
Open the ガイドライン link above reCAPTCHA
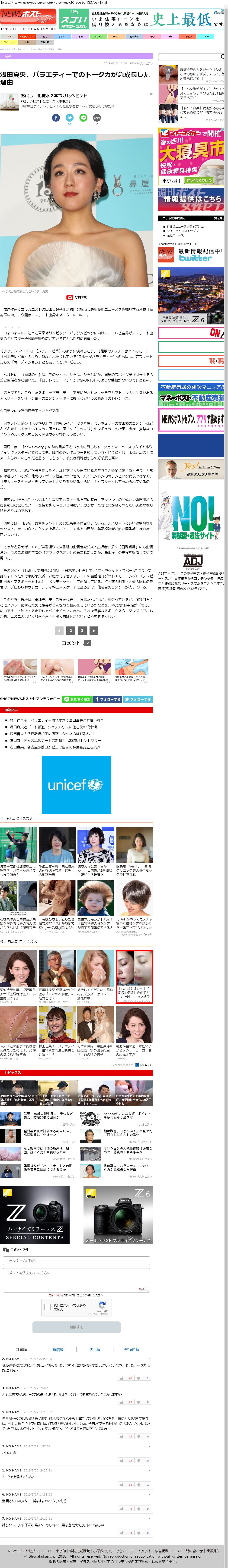point(55,1295)
